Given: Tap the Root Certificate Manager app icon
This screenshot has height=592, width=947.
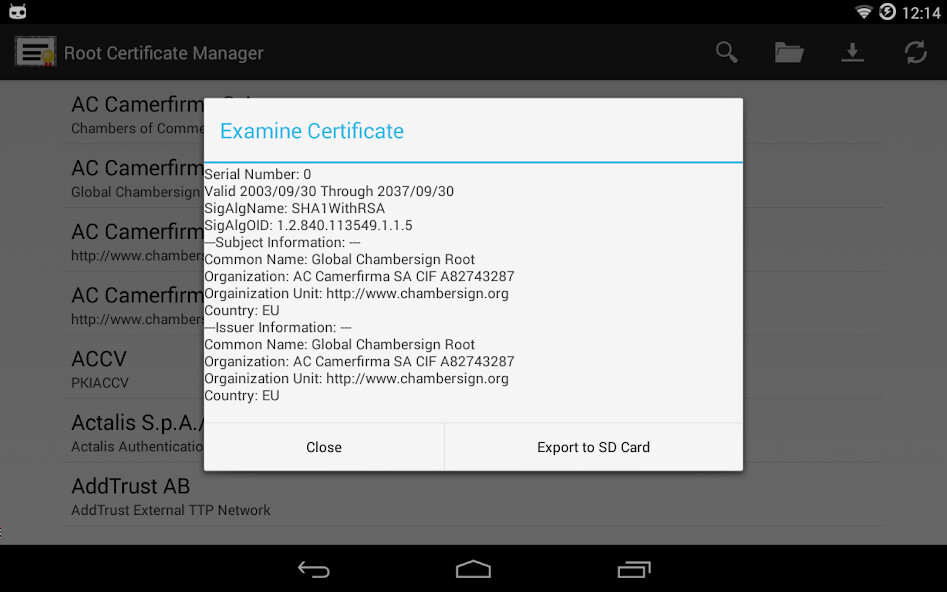Looking at the screenshot, I should [x=35, y=52].
